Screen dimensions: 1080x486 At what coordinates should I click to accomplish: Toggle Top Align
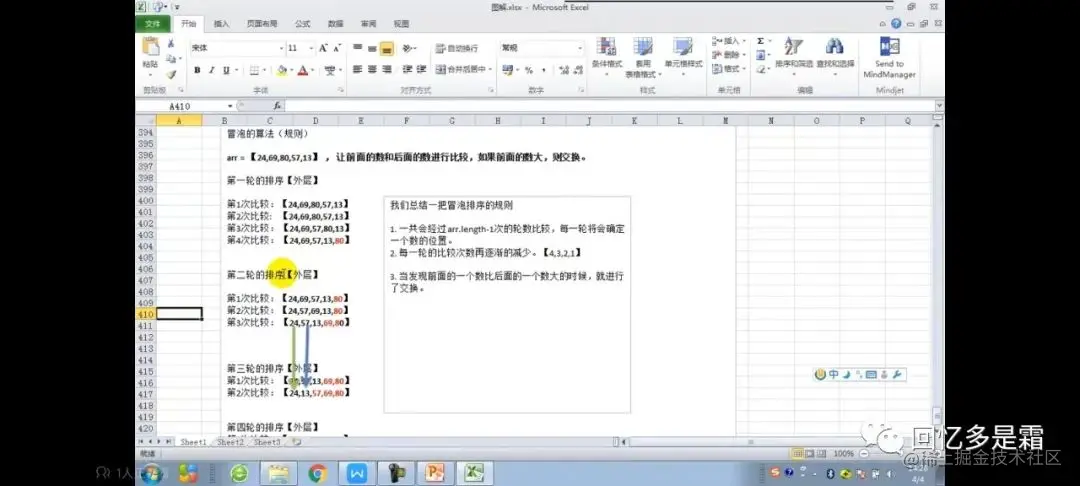357,48
